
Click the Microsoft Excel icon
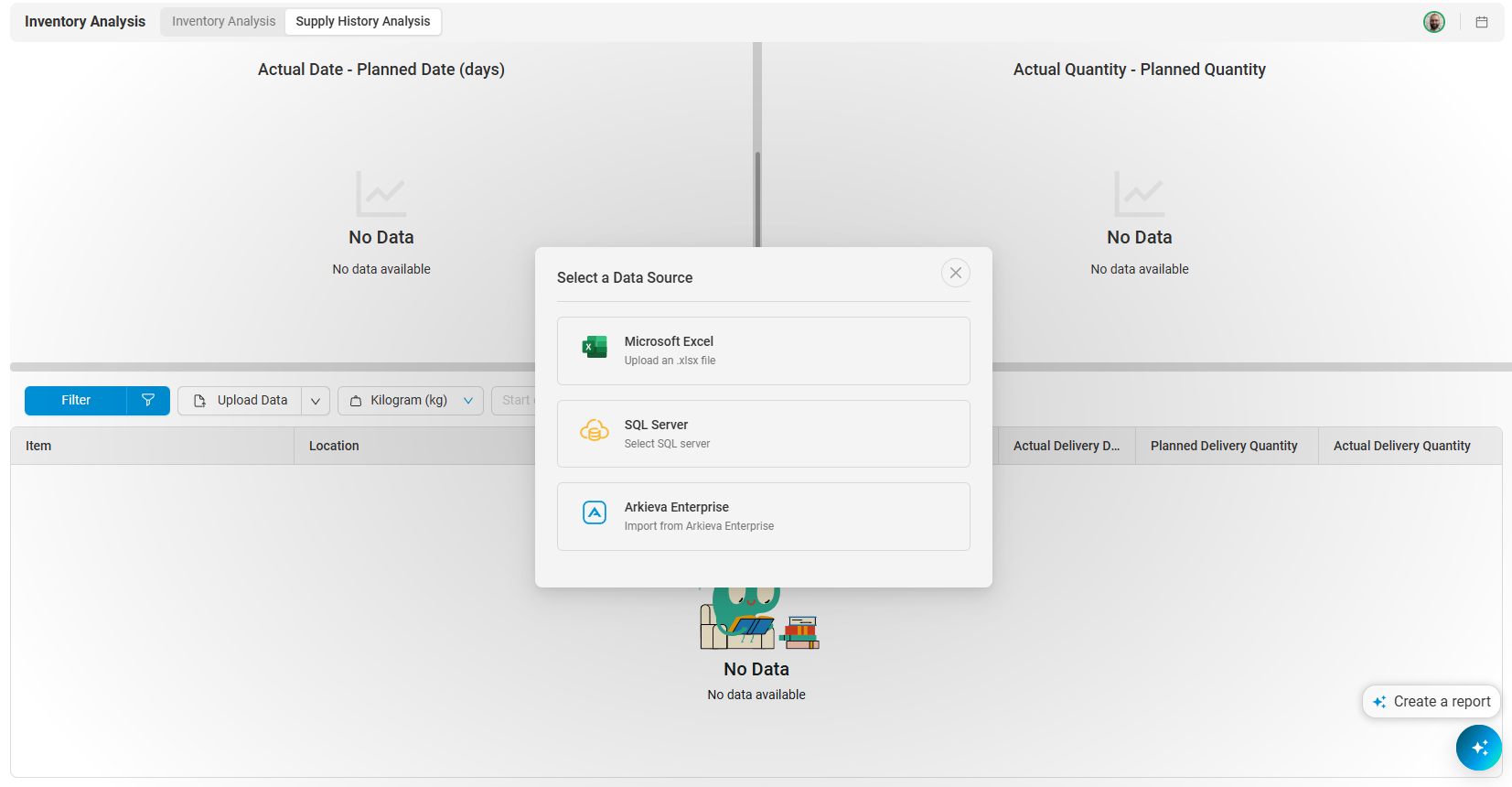(x=595, y=347)
